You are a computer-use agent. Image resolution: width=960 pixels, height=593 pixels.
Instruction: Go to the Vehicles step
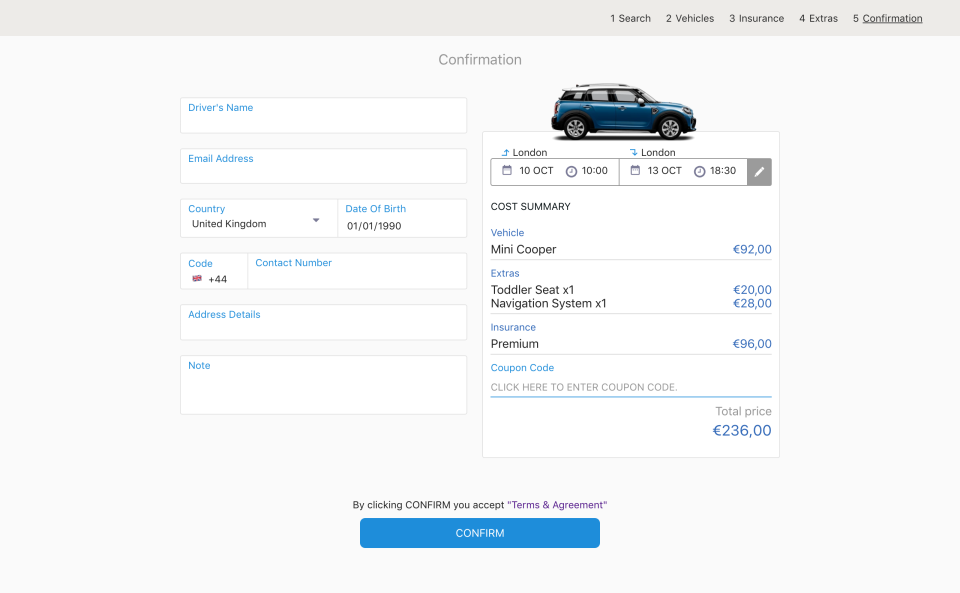point(690,18)
